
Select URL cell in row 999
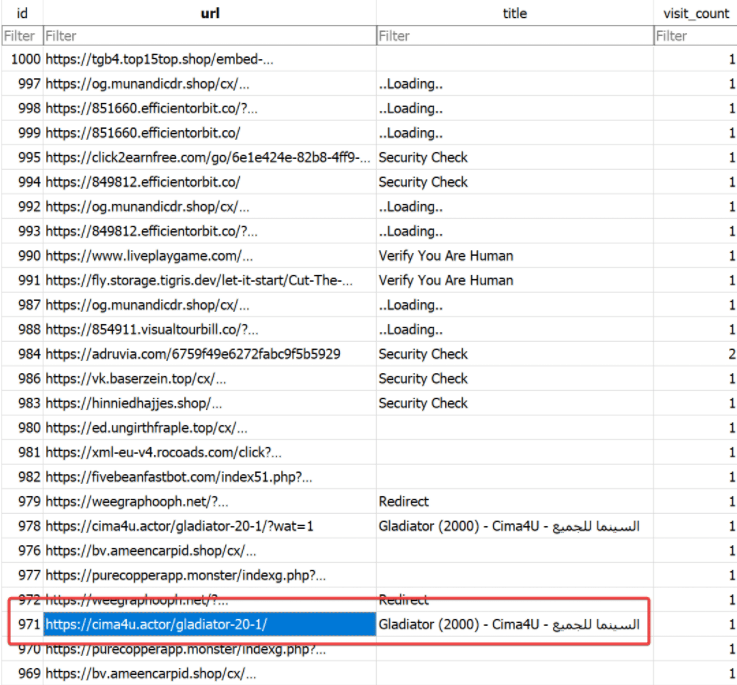point(210,133)
